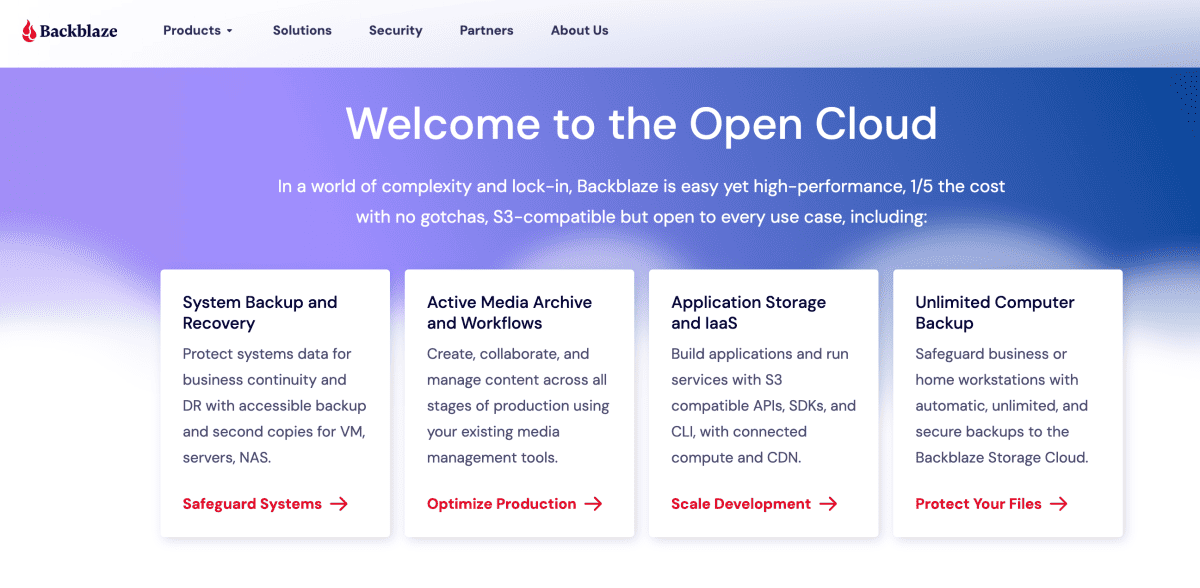Expand the Products dropdown caret

click(230, 31)
